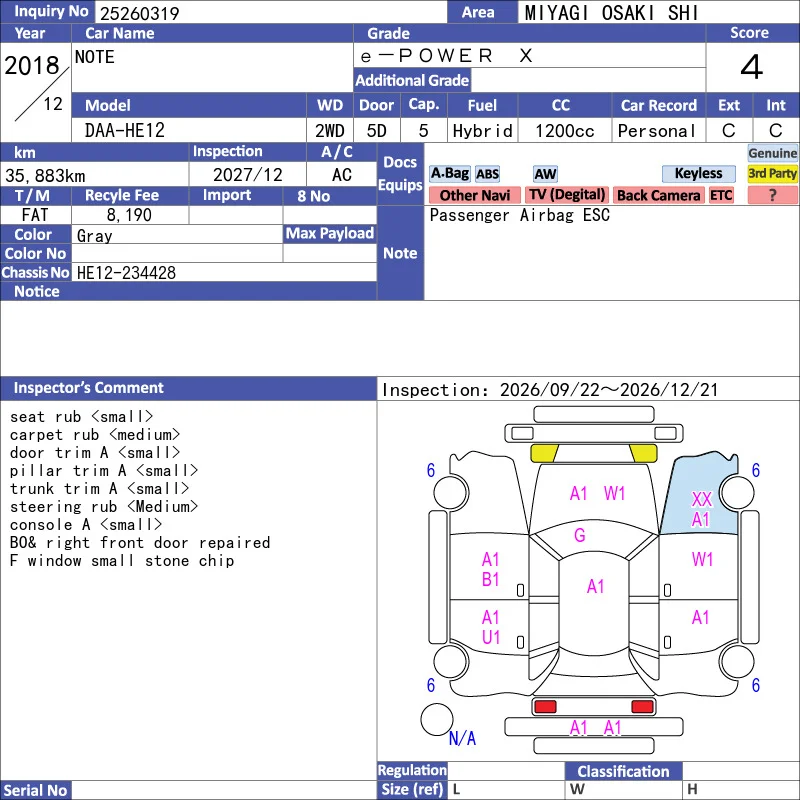
Task: Click the G mark on windshield
Action: (580, 535)
